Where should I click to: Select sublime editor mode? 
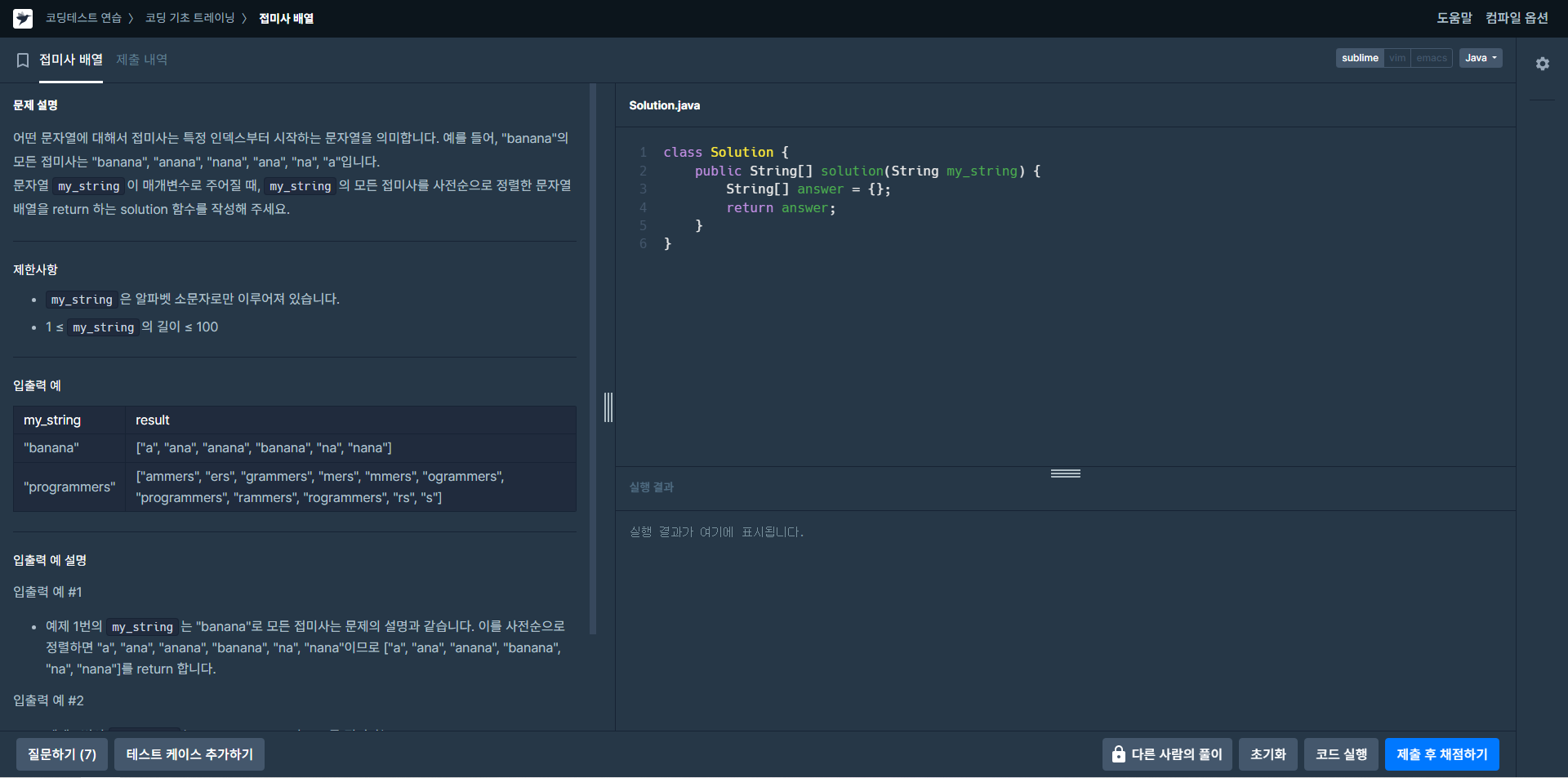(1360, 58)
